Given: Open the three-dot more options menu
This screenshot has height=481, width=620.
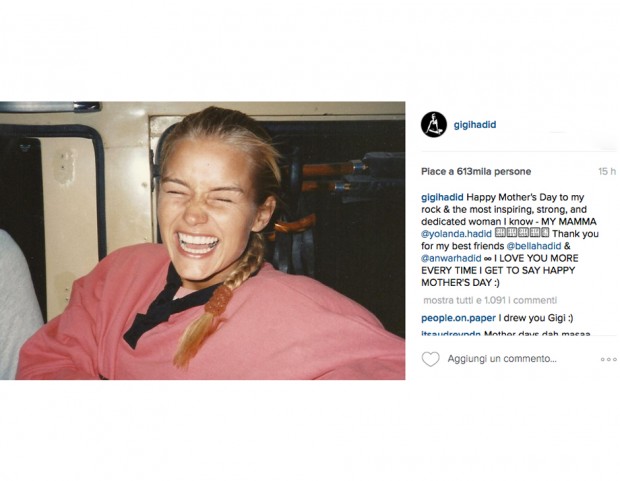Looking at the screenshot, I should tap(608, 359).
